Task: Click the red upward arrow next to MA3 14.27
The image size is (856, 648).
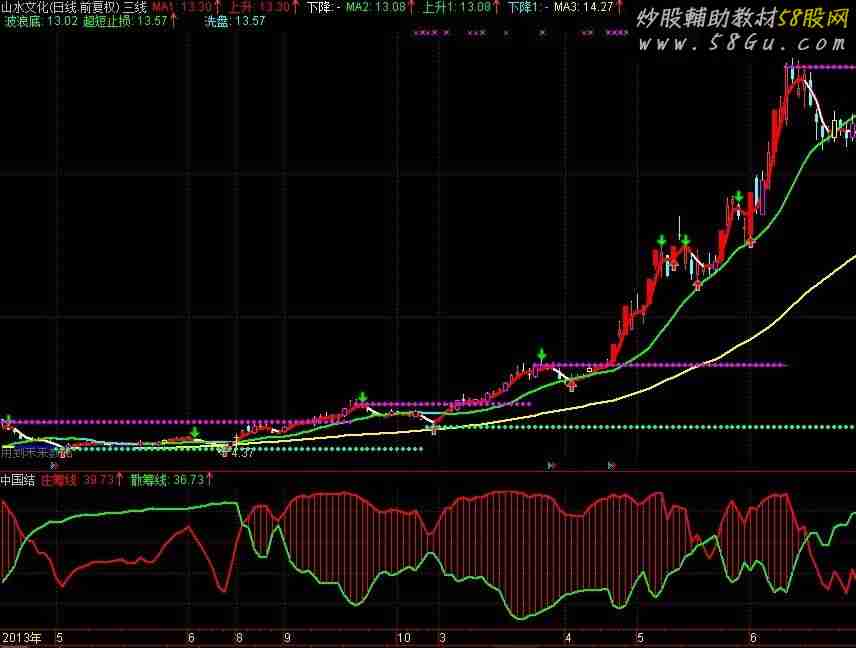Action: (x=620, y=7)
